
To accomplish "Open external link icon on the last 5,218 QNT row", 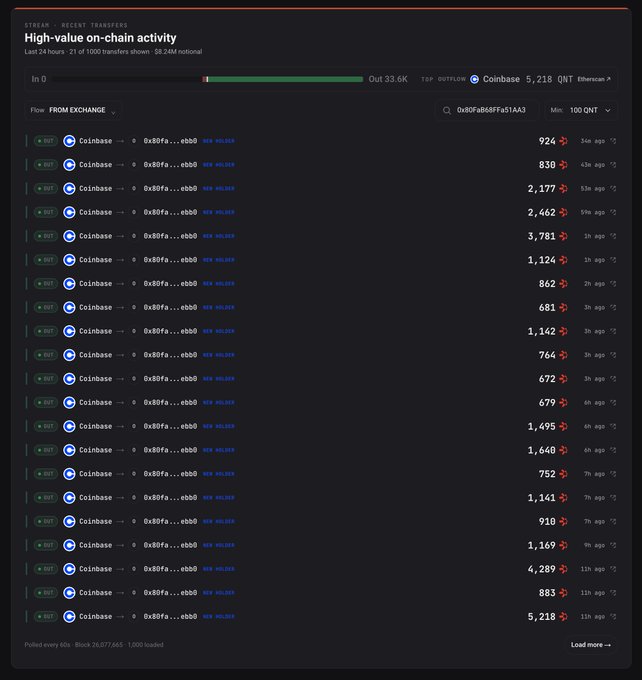I will point(613,617).
